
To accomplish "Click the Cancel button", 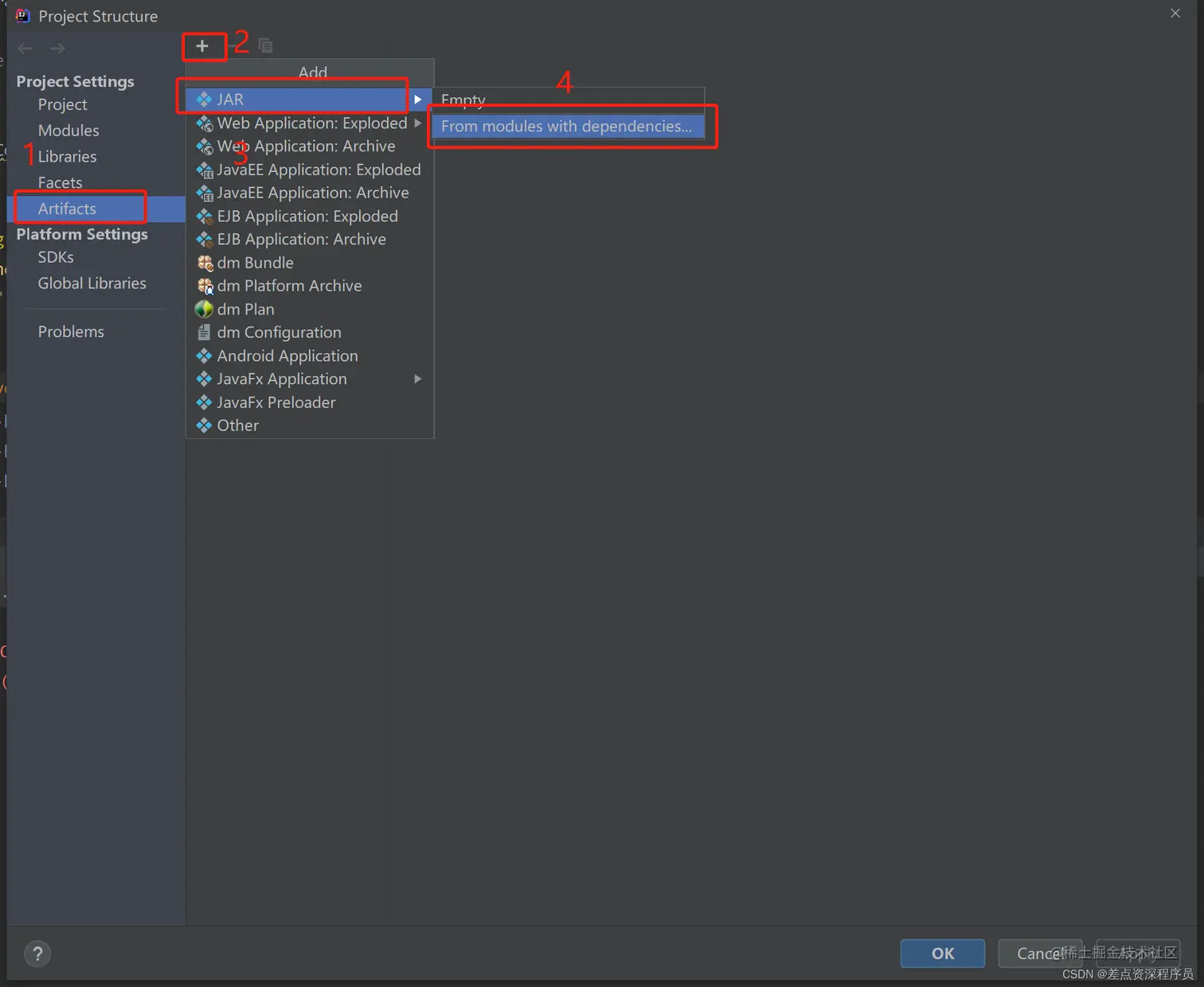I will click(x=1040, y=954).
